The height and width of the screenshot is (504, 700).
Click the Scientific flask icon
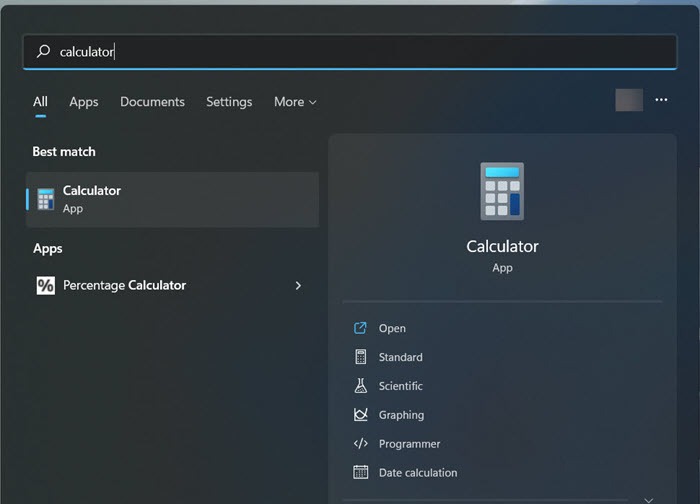(361, 386)
